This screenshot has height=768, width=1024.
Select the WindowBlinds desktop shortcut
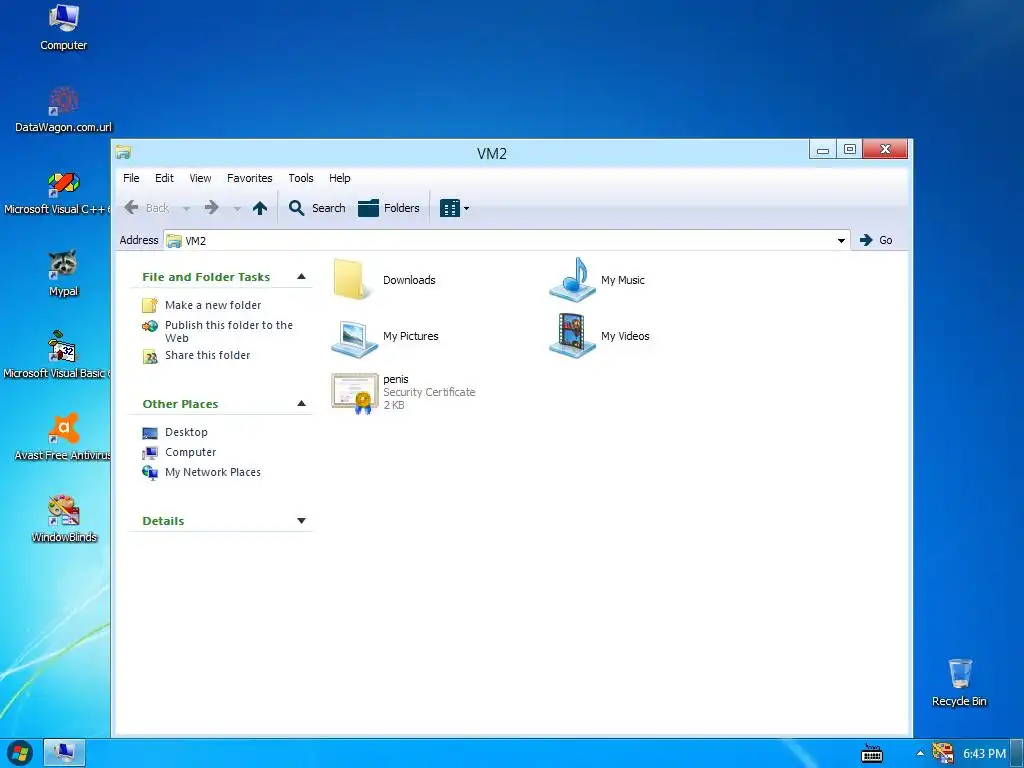(63, 520)
